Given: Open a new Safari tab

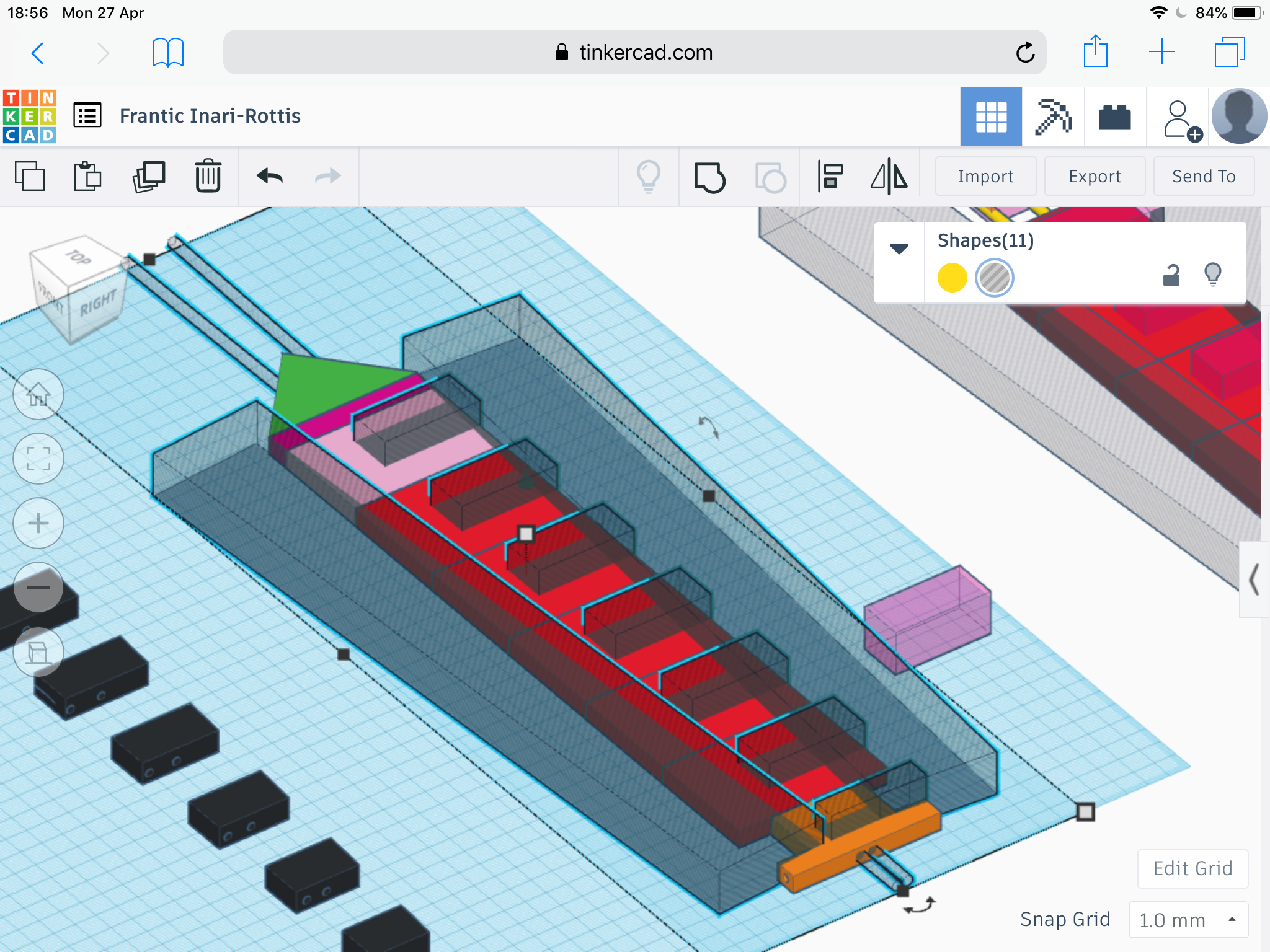Looking at the screenshot, I should tap(1161, 52).
